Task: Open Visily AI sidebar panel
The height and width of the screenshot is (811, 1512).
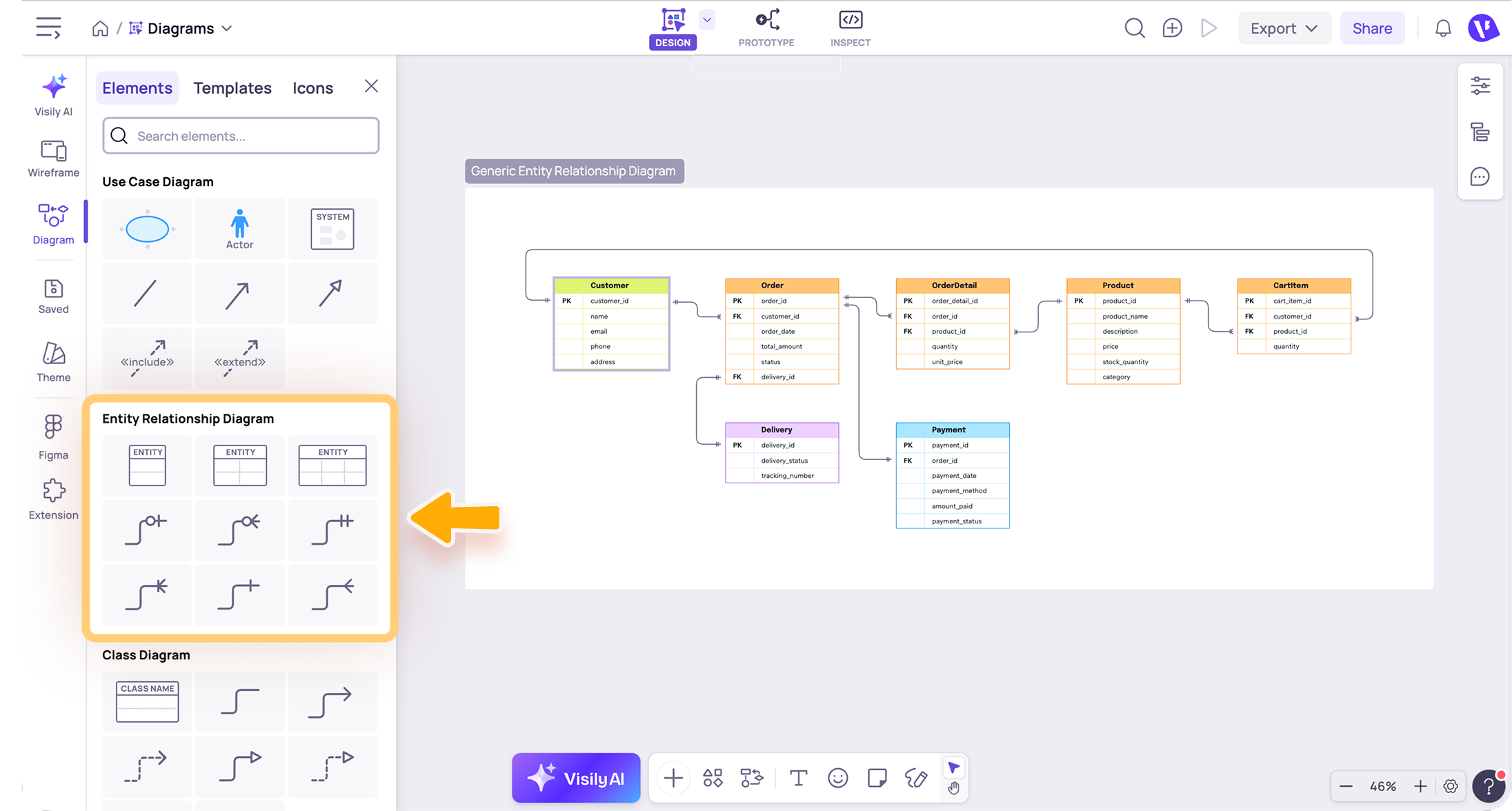Action: click(x=53, y=95)
